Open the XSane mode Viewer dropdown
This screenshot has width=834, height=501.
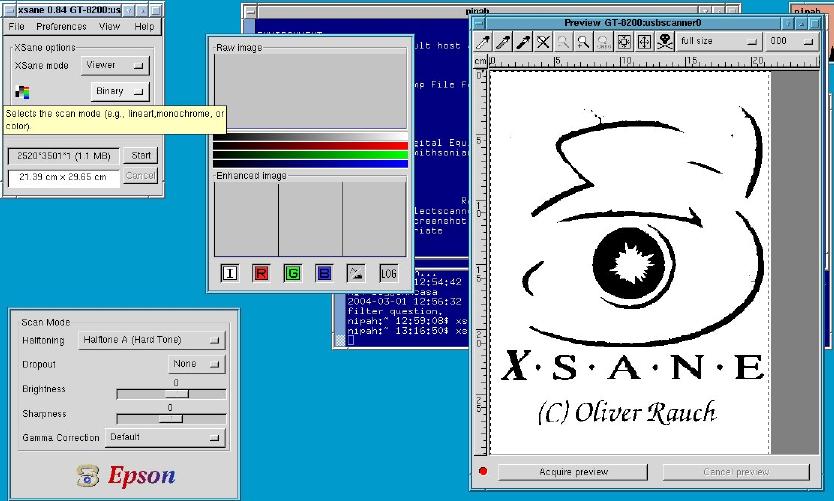point(114,65)
